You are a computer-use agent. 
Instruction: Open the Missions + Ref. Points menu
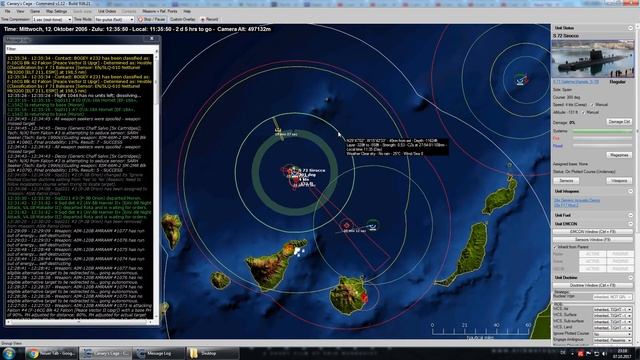[160, 11]
